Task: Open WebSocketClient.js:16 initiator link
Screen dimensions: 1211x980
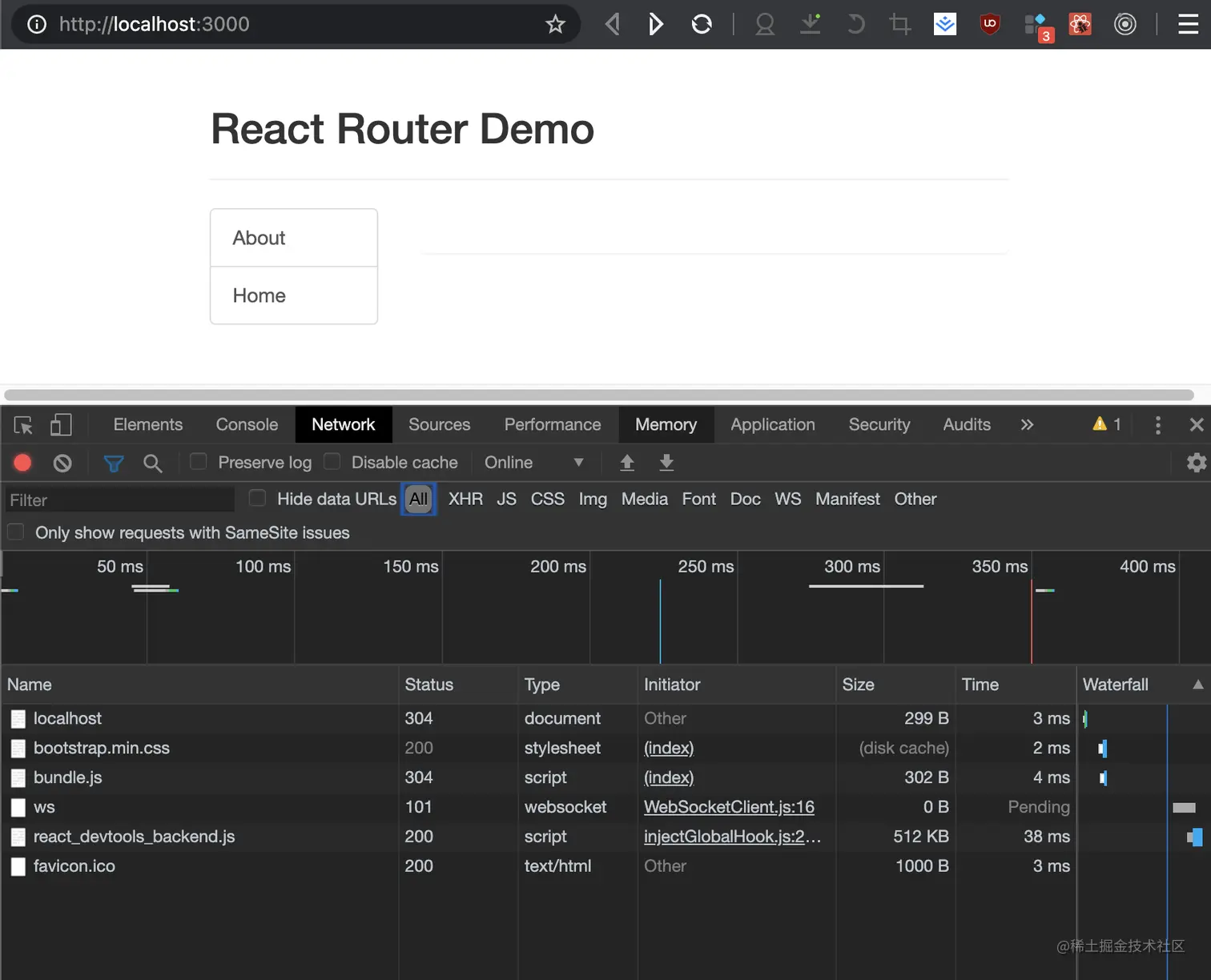Action: click(729, 807)
